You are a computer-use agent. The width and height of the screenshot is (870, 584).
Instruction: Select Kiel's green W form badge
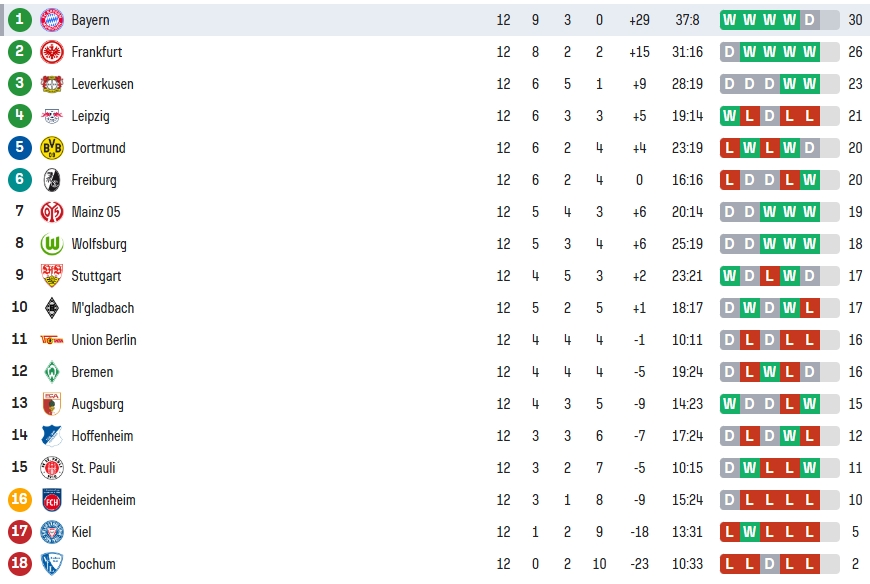click(x=750, y=532)
